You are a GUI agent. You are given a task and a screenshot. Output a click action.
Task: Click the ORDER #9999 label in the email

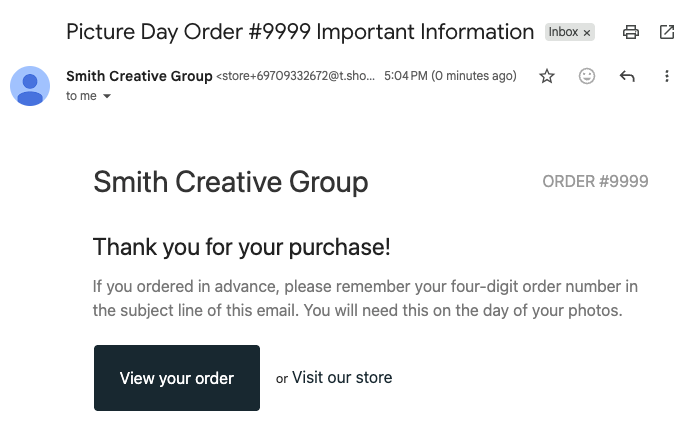pyautogui.click(x=595, y=182)
